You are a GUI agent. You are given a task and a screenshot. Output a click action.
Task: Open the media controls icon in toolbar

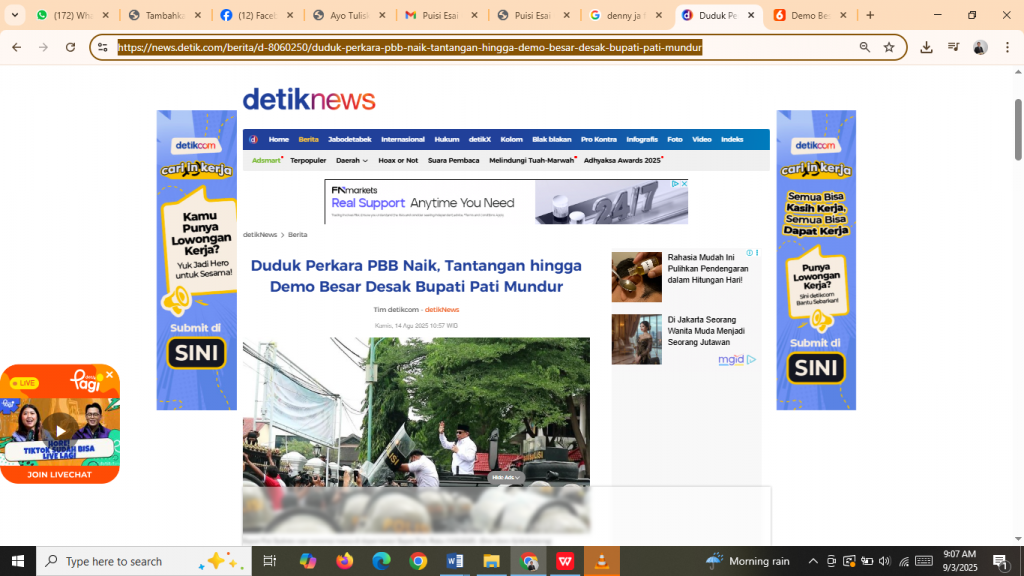pyautogui.click(x=953, y=47)
